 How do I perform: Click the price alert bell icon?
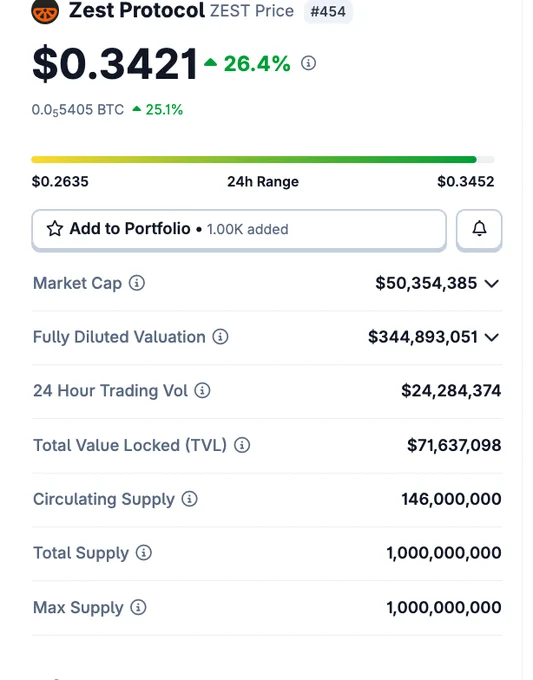(x=479, y=229)
